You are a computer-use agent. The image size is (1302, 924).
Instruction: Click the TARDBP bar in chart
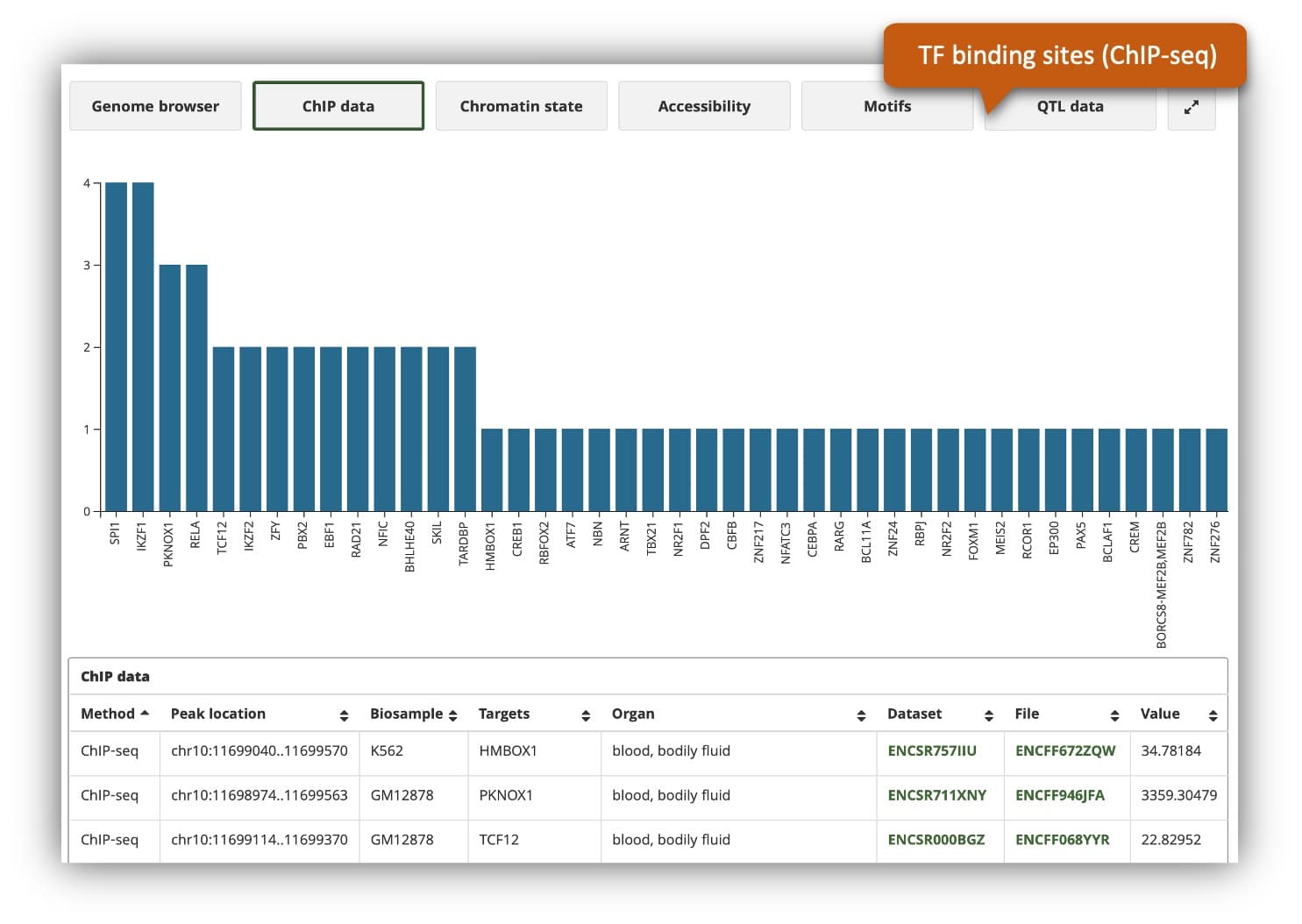tap(465, 429)
